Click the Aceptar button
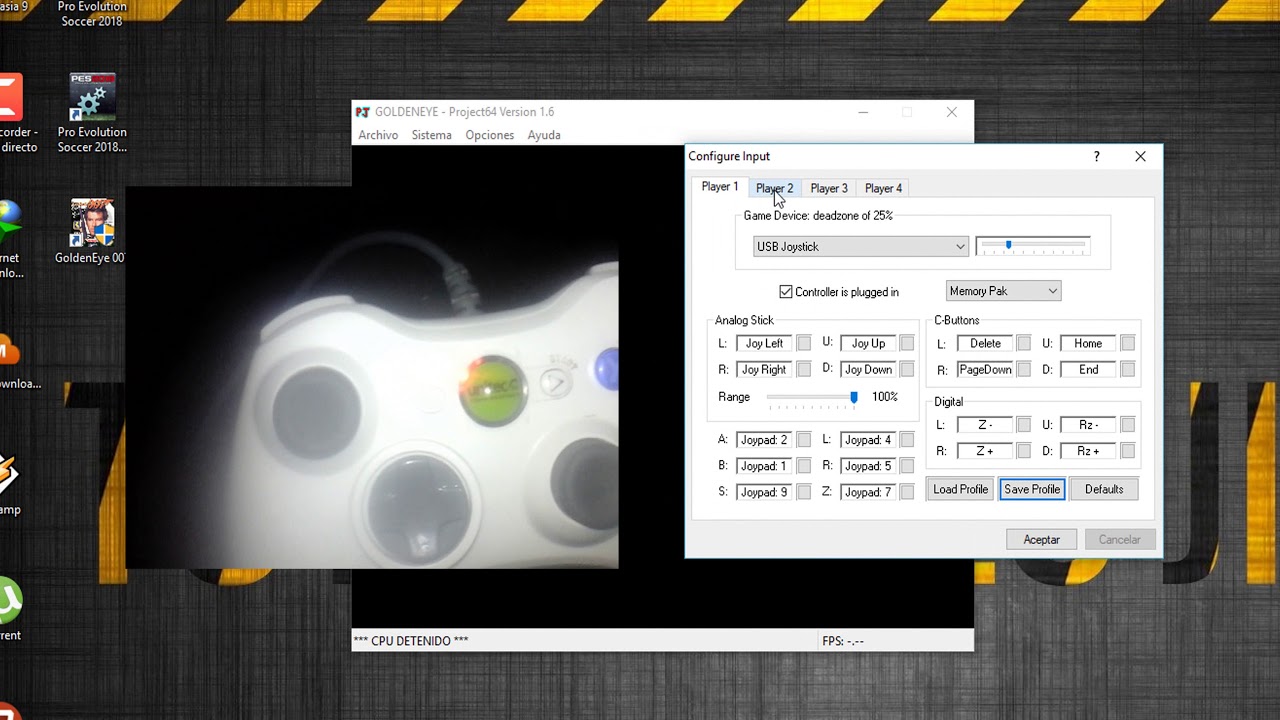1280x720 pixels. [1041, 539]
